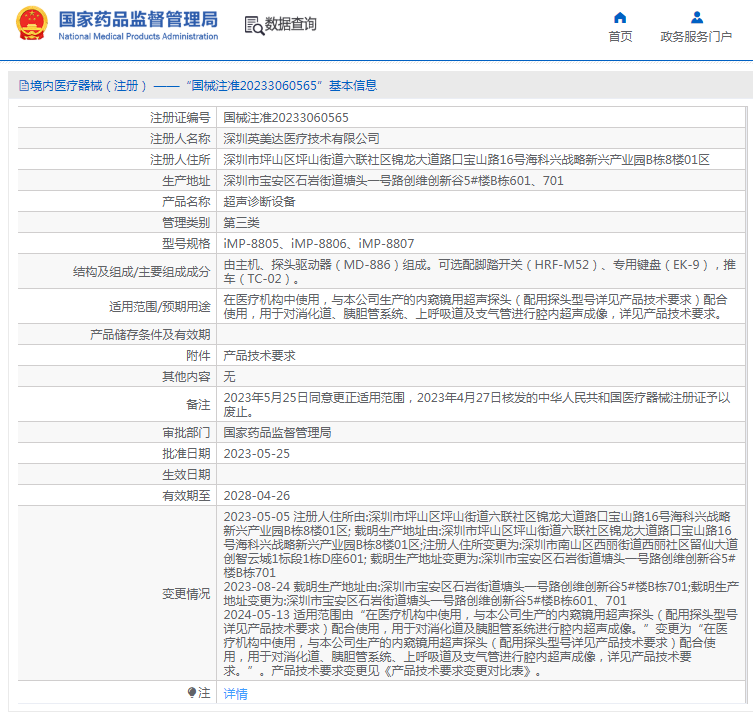Click the 国家药品监督管理局 site title
The image size is (753, 714).
pyautogui.click(x=137, y=19)
